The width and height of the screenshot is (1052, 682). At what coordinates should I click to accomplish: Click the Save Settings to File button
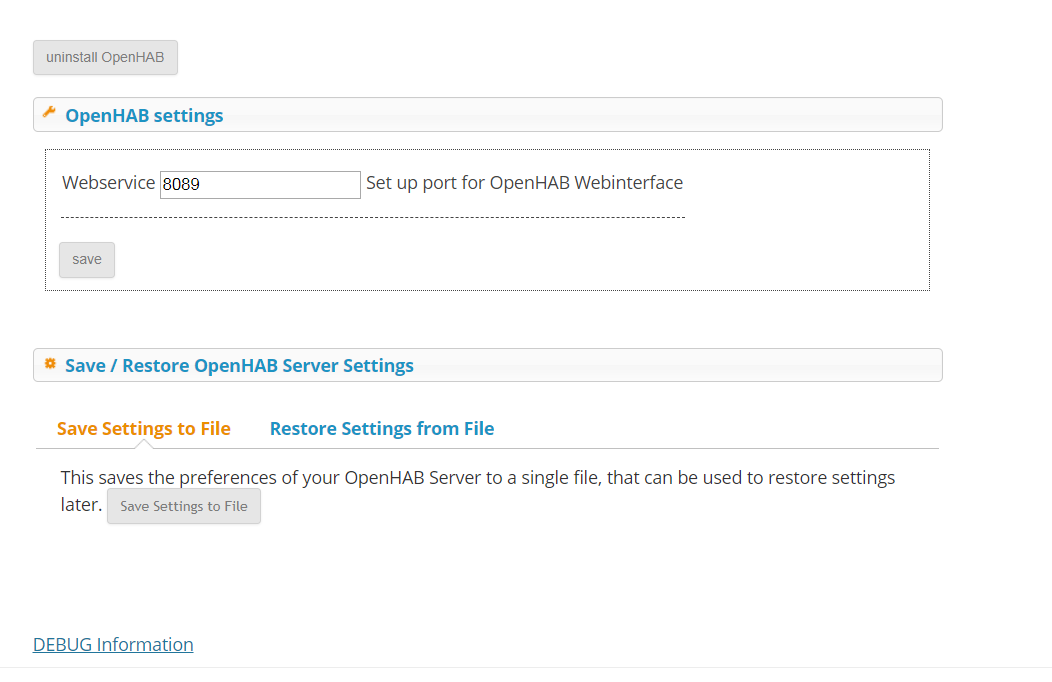(x=184, y=506)
